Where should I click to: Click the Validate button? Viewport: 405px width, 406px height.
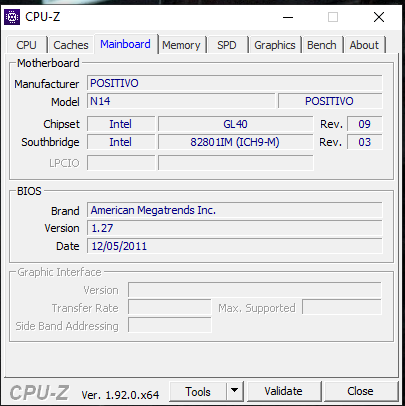click(284, 391)
